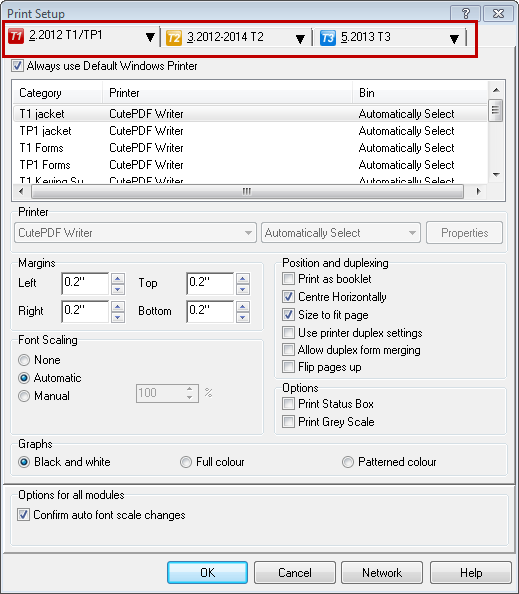The height and width of the screenshot is (594, 519).
Task: Open the 2.2012 T1/TP1 dropdown arrow
Action: point(150,37)
